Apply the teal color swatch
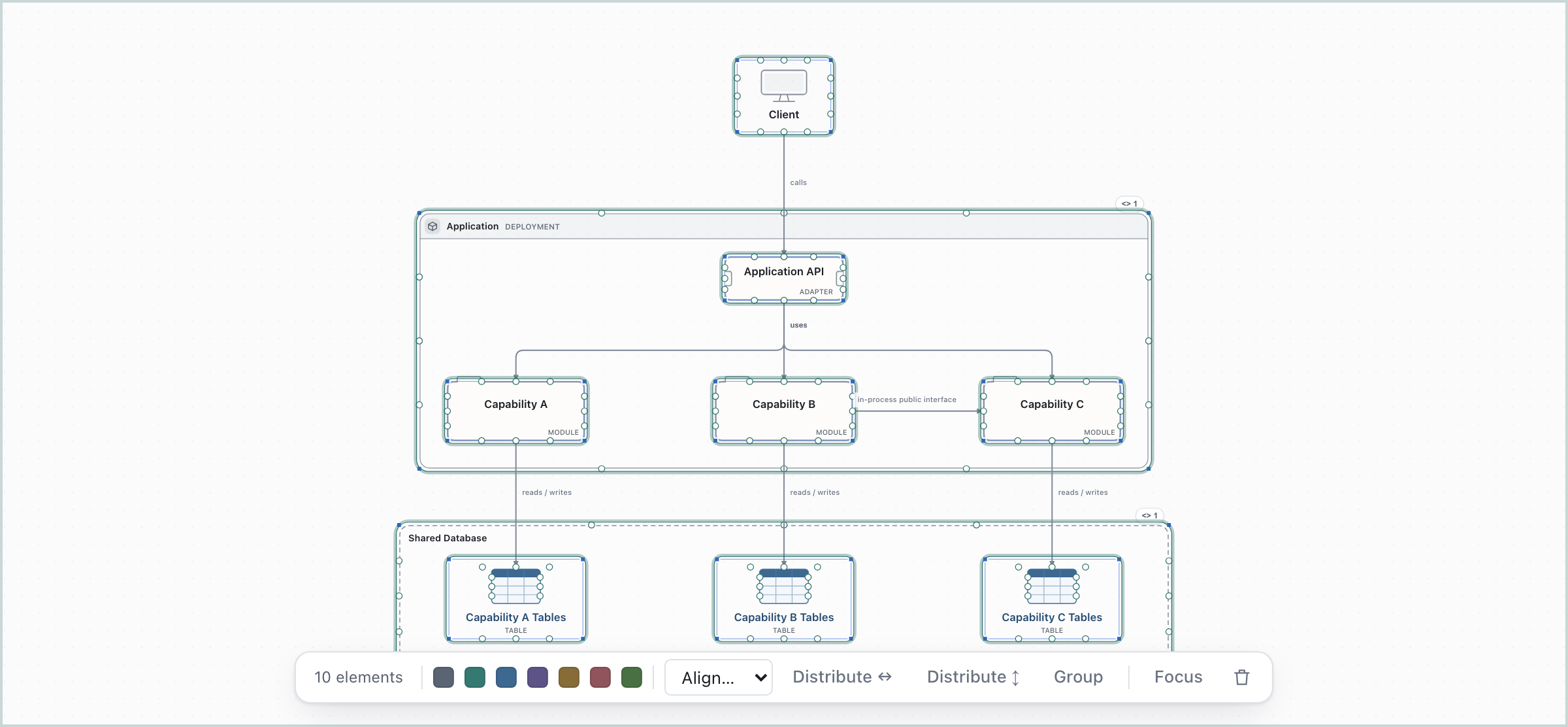The height and width of the screenshot is (727, 1568). (475, 677)
